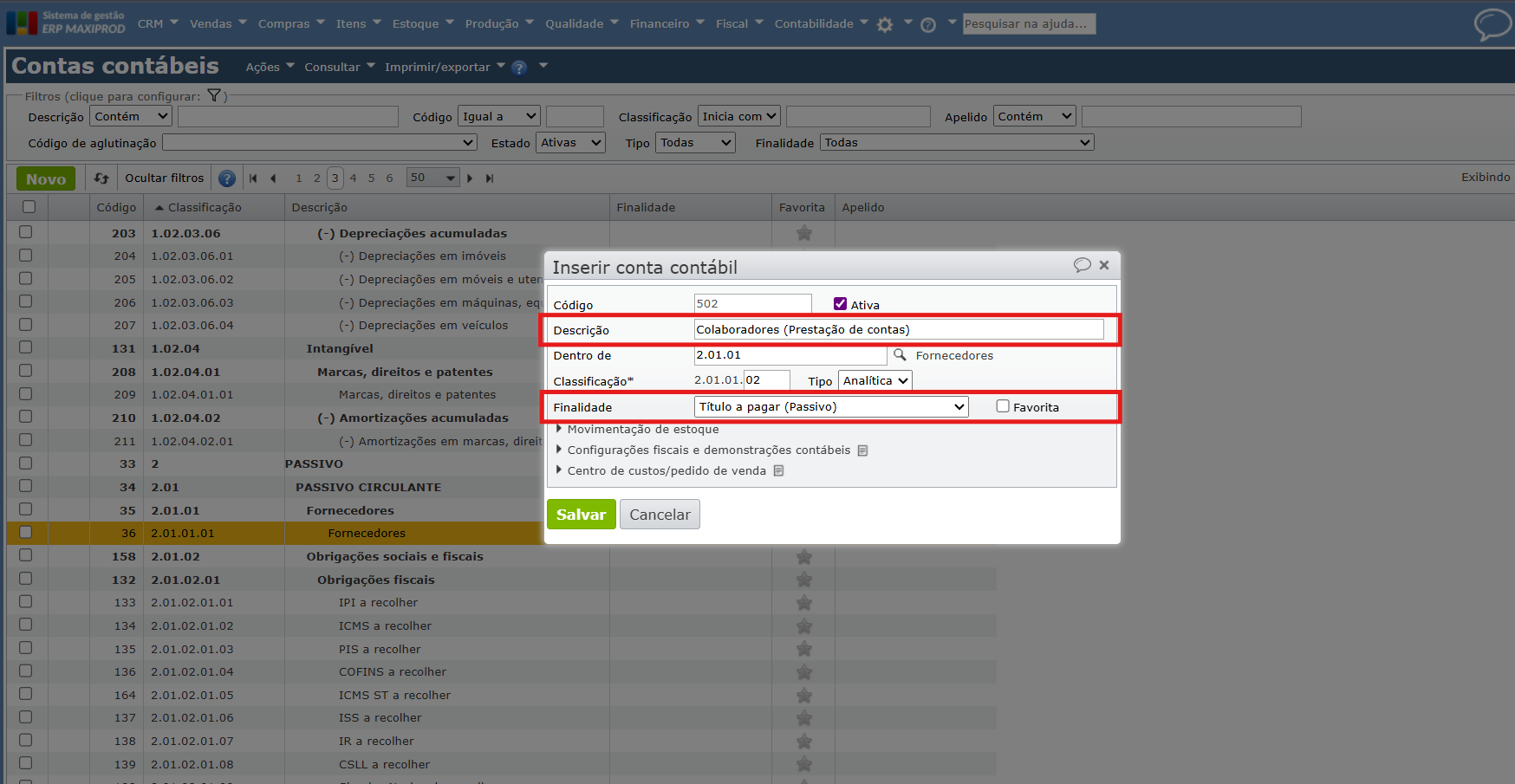Viewport: 1515px width, 784px height.
Task: Star the PIS a recolher row
Action: coord(804,649)
